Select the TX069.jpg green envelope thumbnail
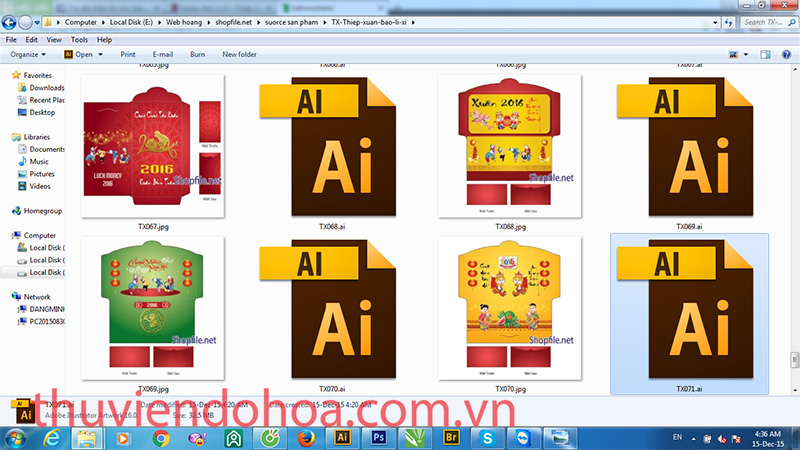This screenshot has height=450, width=800. [153, 309]
